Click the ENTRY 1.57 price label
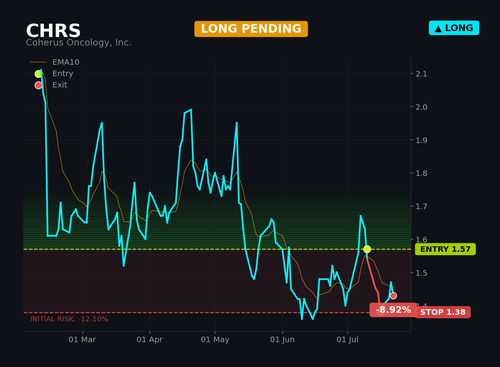This screenshot has height=367, width=500. click(x=445, y=249)
